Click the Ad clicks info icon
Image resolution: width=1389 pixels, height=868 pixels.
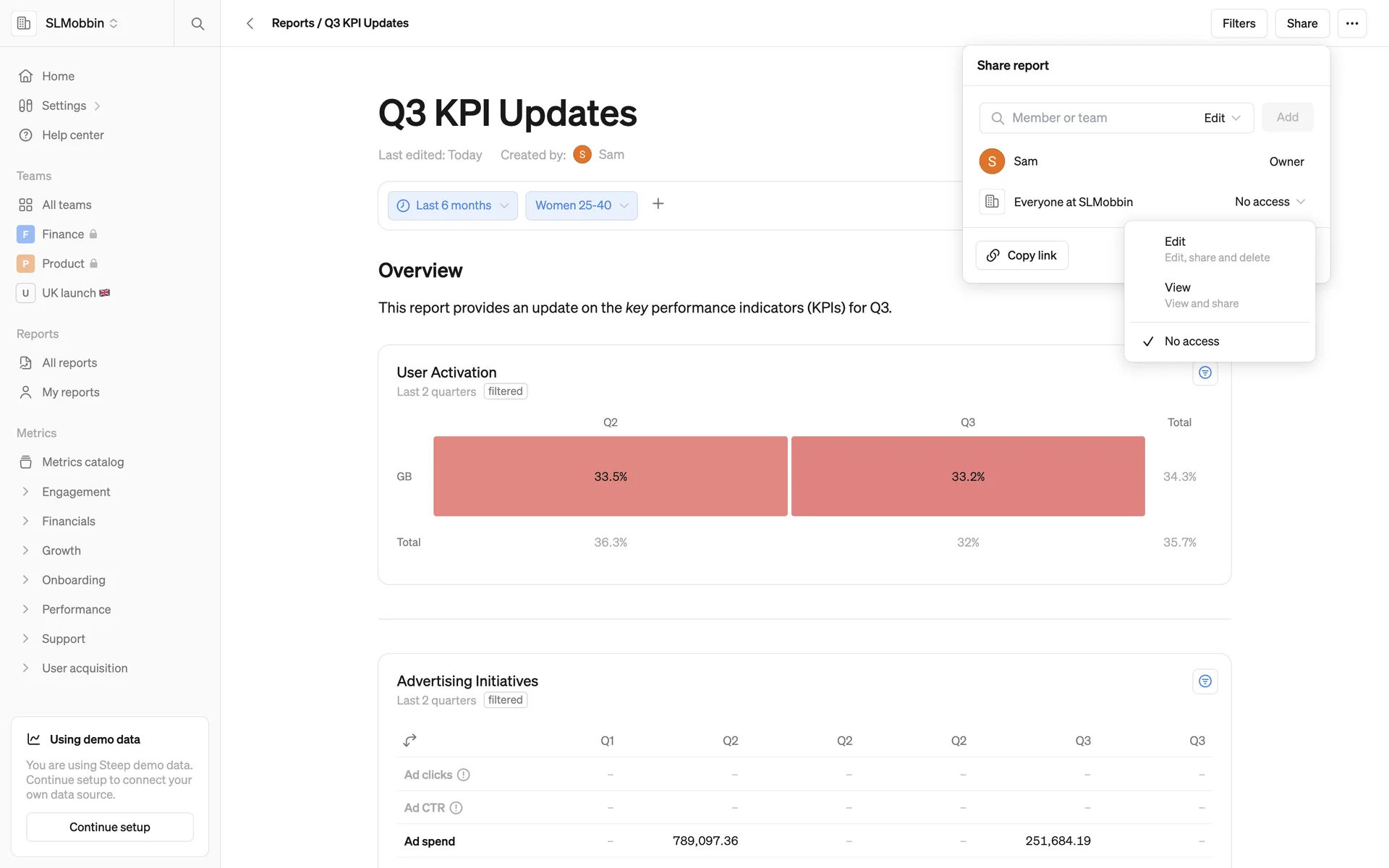464,775
